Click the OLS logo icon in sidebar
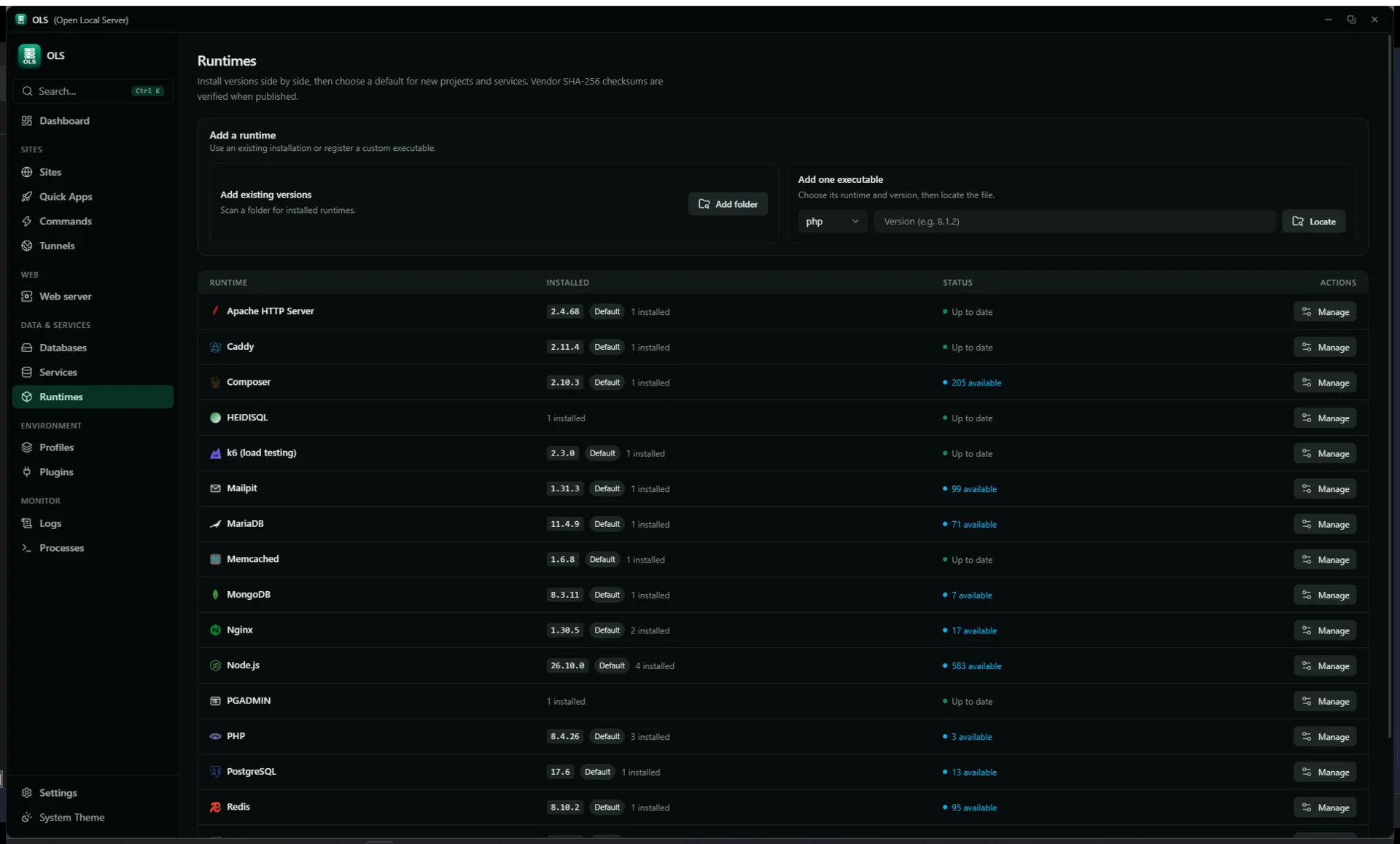This screenshot has height=844, width=1400. tap(29, 55)
